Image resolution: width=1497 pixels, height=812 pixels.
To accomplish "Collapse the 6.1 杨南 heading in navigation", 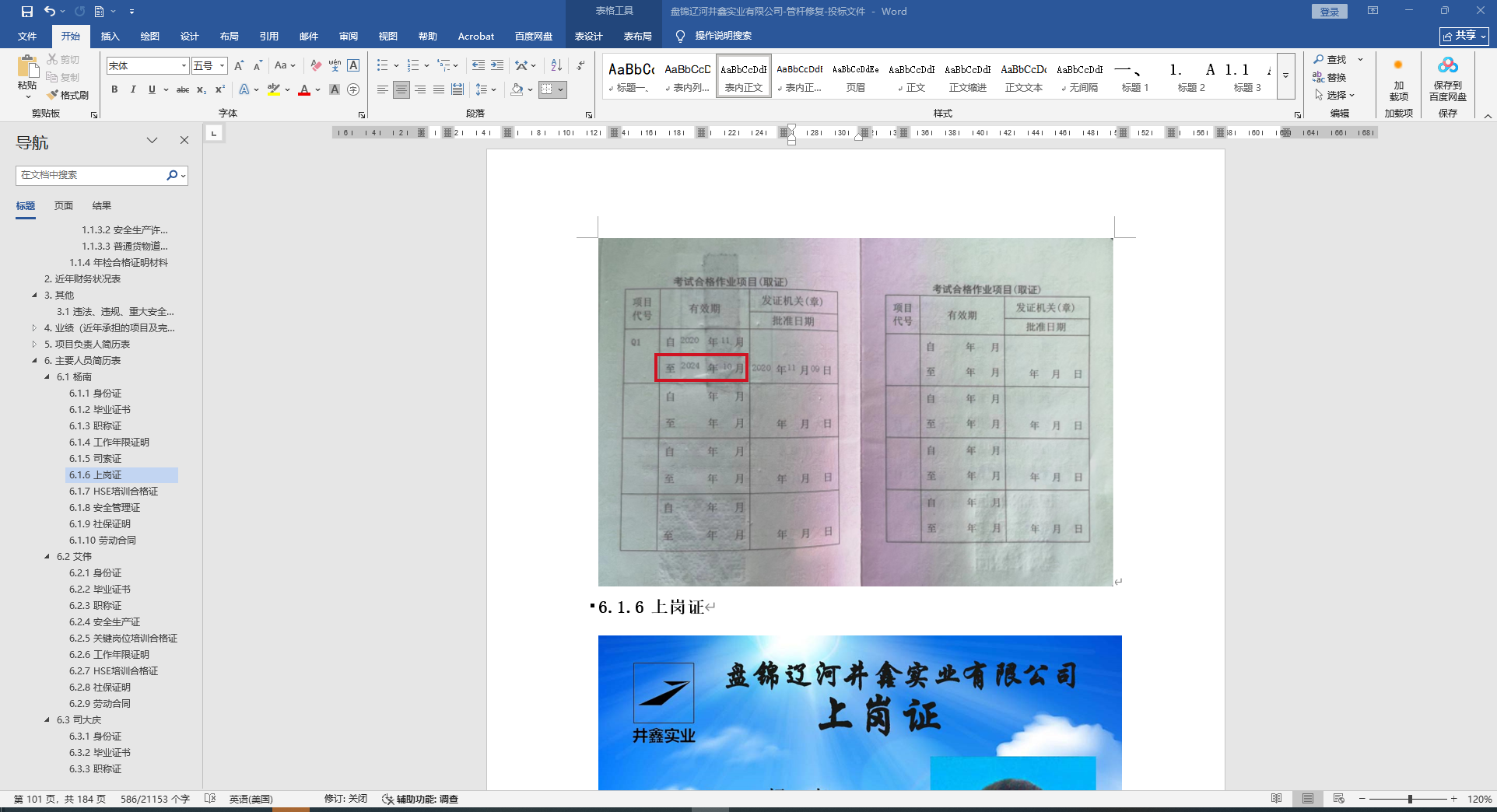I will pyautogui.click(x=47, y=377).
